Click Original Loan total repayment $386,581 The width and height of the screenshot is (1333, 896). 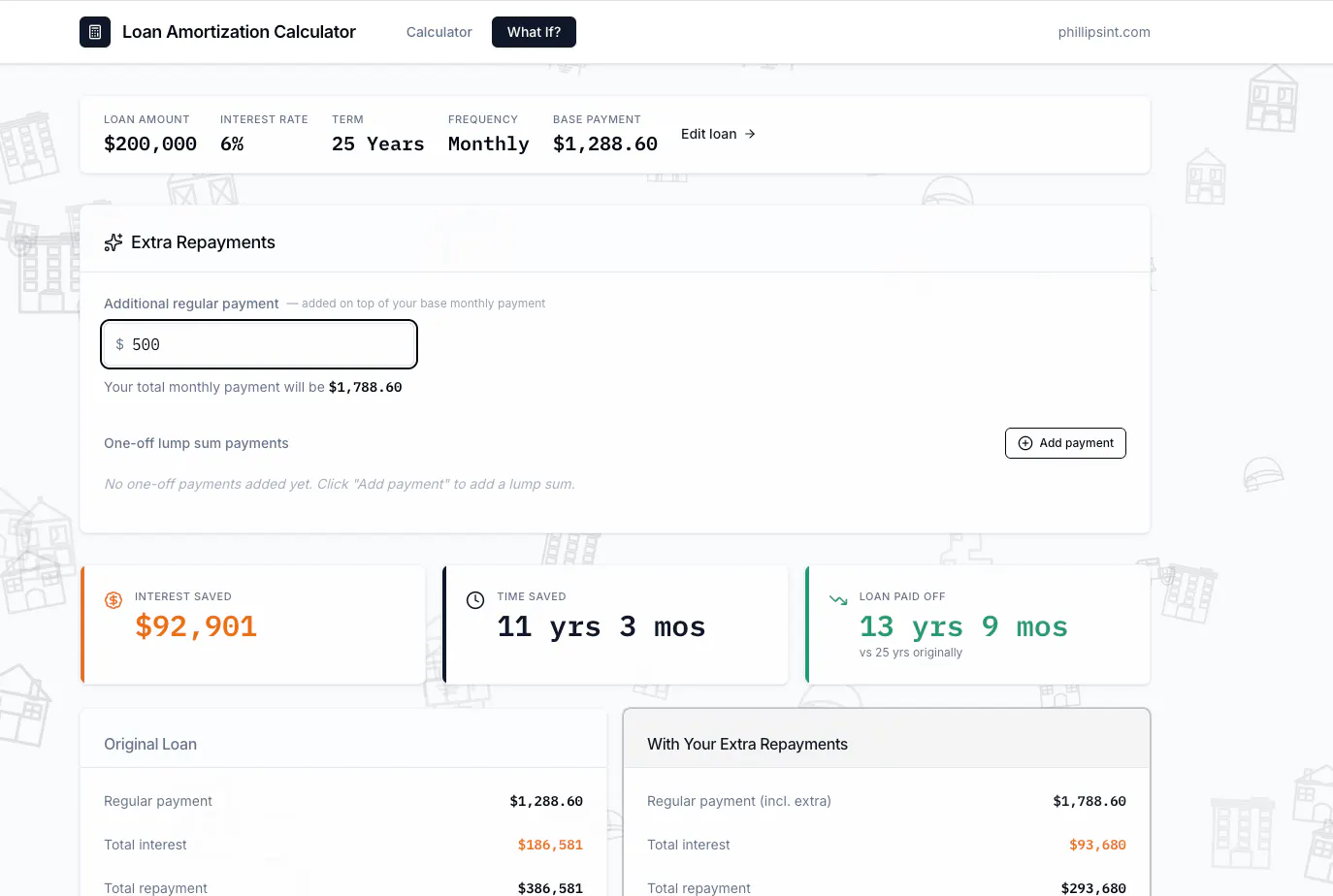coord(550,888)
